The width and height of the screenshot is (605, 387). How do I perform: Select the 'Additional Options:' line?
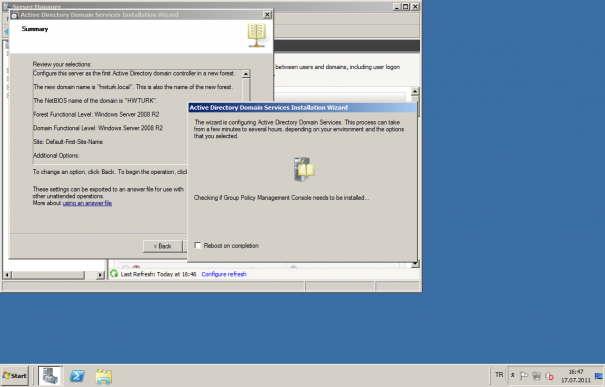point(56,155)
